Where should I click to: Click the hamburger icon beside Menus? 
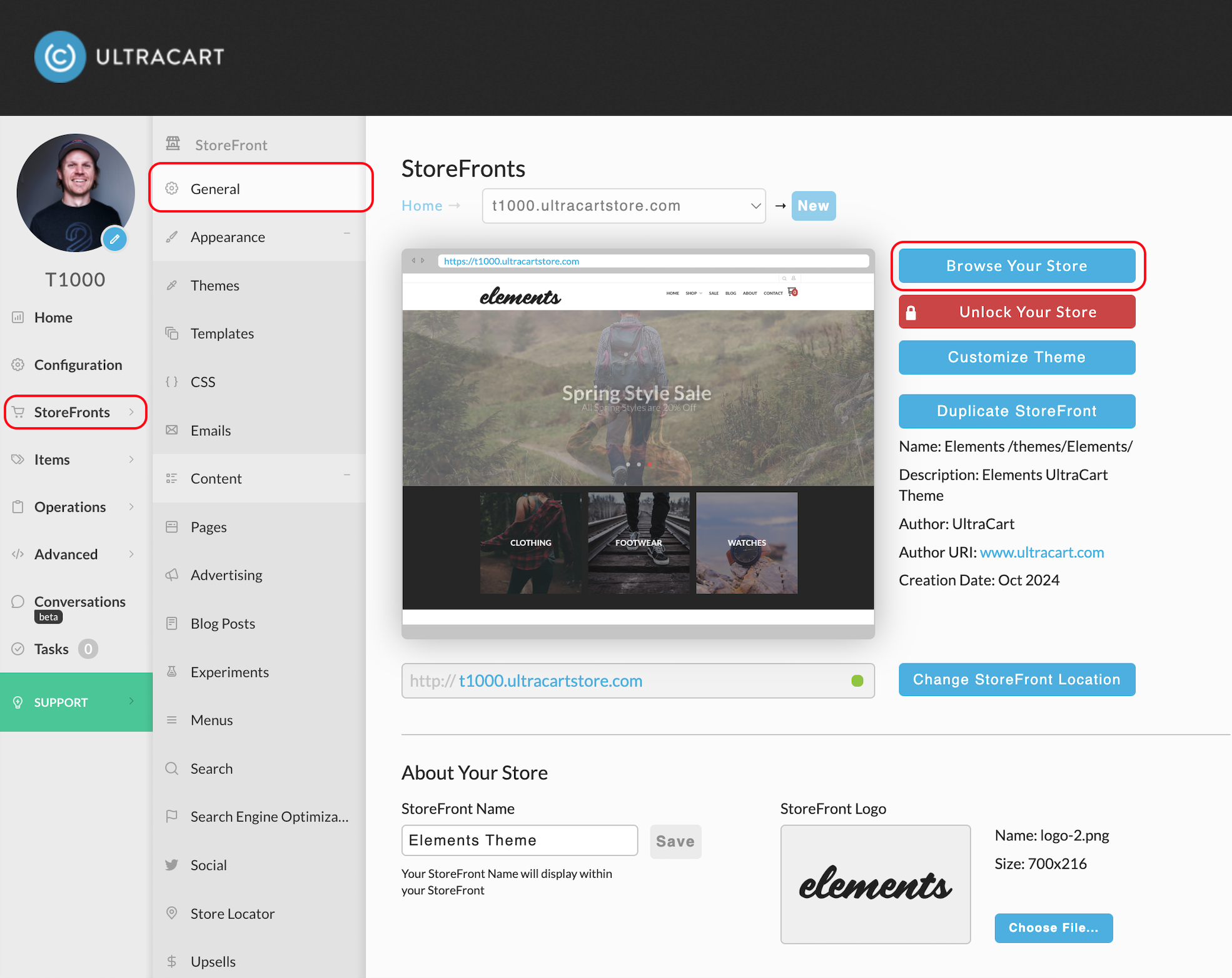[x=172, y=720]
